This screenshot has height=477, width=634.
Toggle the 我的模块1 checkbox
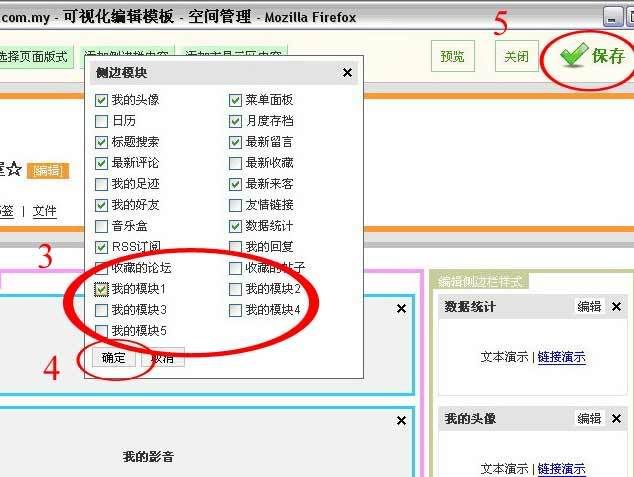pos(101,289)
